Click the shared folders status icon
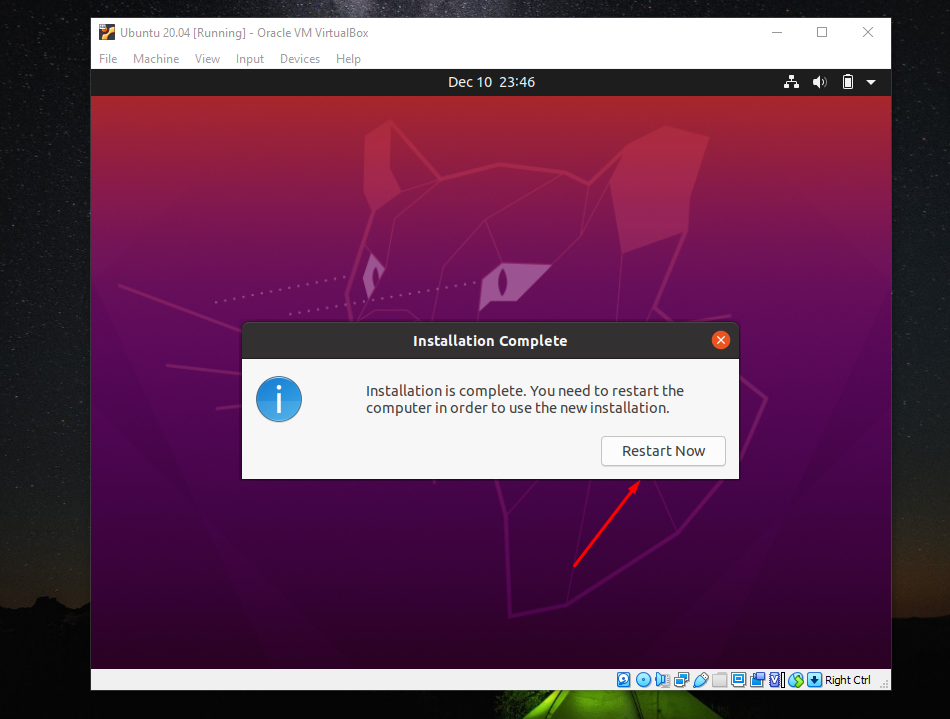The height and width of the screenshot is (719, 950). point(720,680)
